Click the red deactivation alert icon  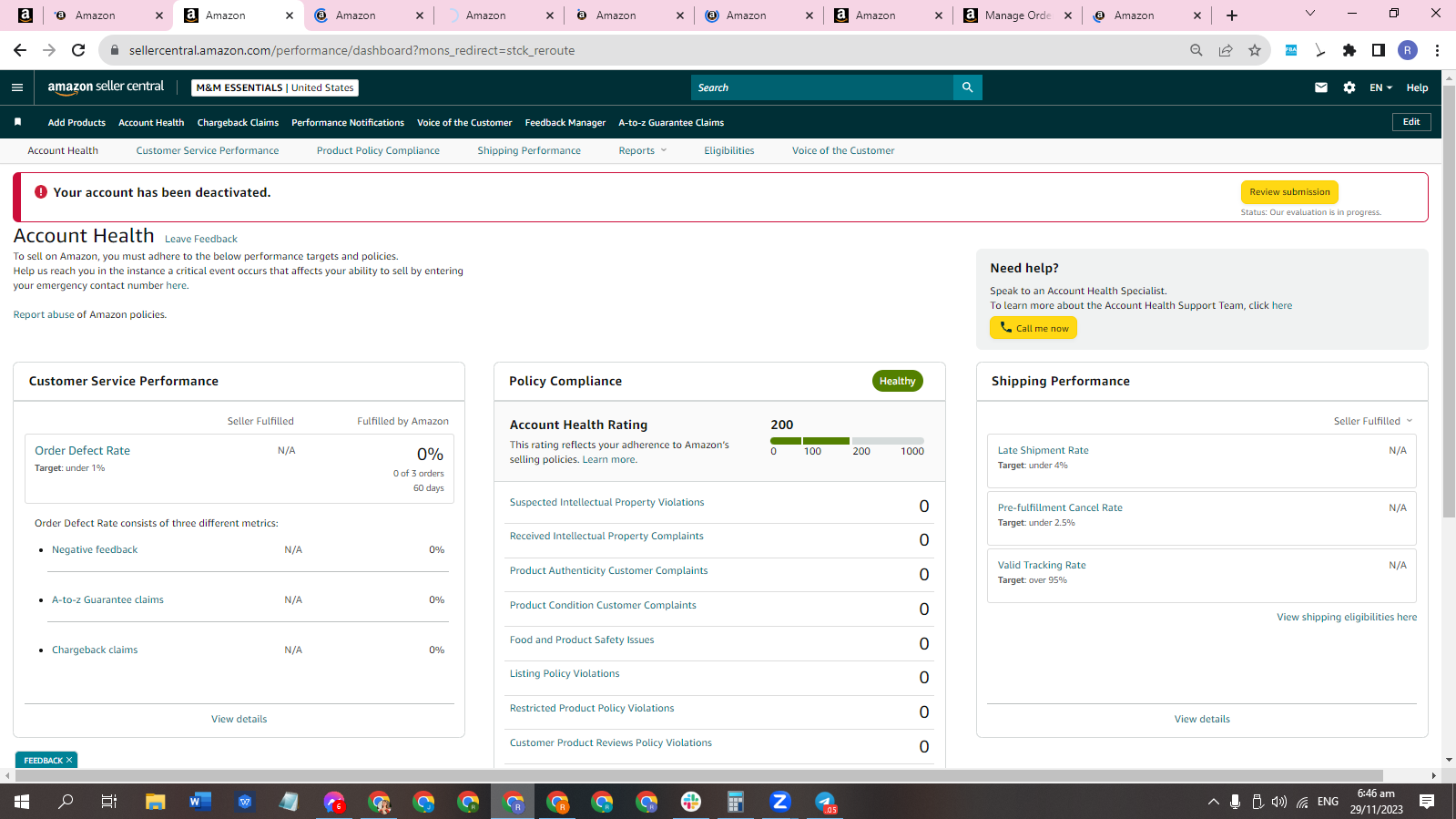(x=41, y=192)
